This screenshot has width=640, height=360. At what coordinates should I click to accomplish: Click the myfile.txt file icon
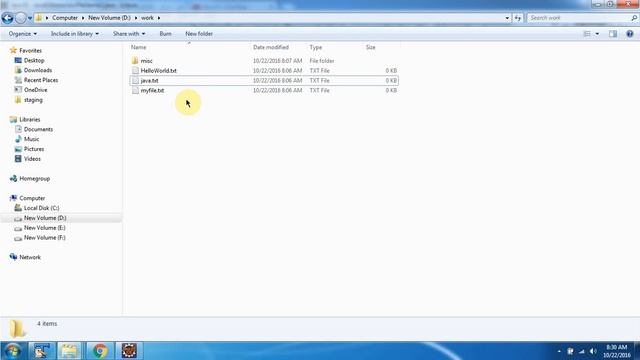[135, 91]
